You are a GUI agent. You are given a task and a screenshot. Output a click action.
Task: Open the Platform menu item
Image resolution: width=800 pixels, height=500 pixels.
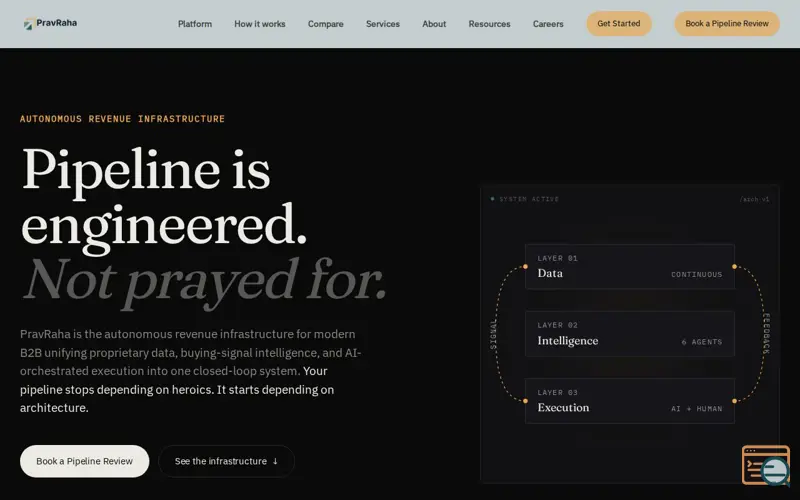195,24
